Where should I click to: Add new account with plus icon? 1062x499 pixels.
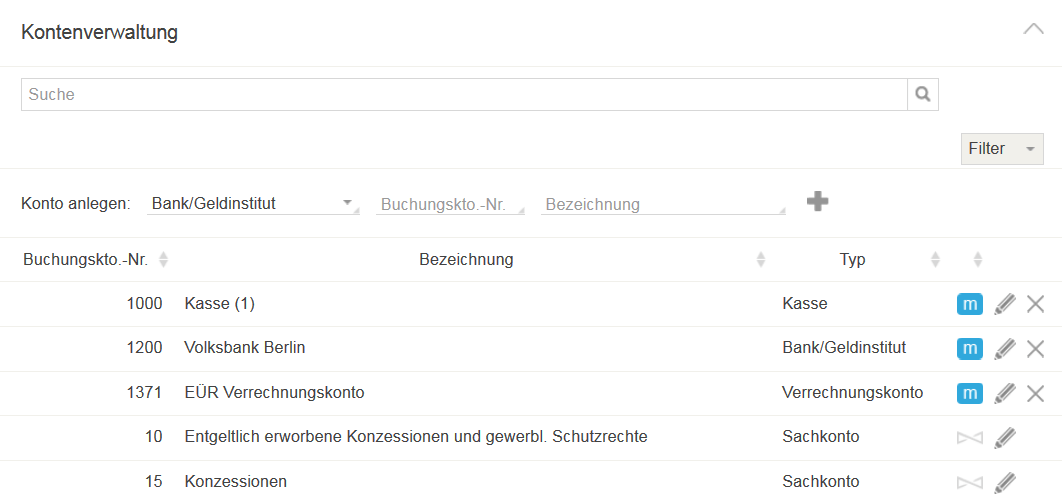(817, 201)
